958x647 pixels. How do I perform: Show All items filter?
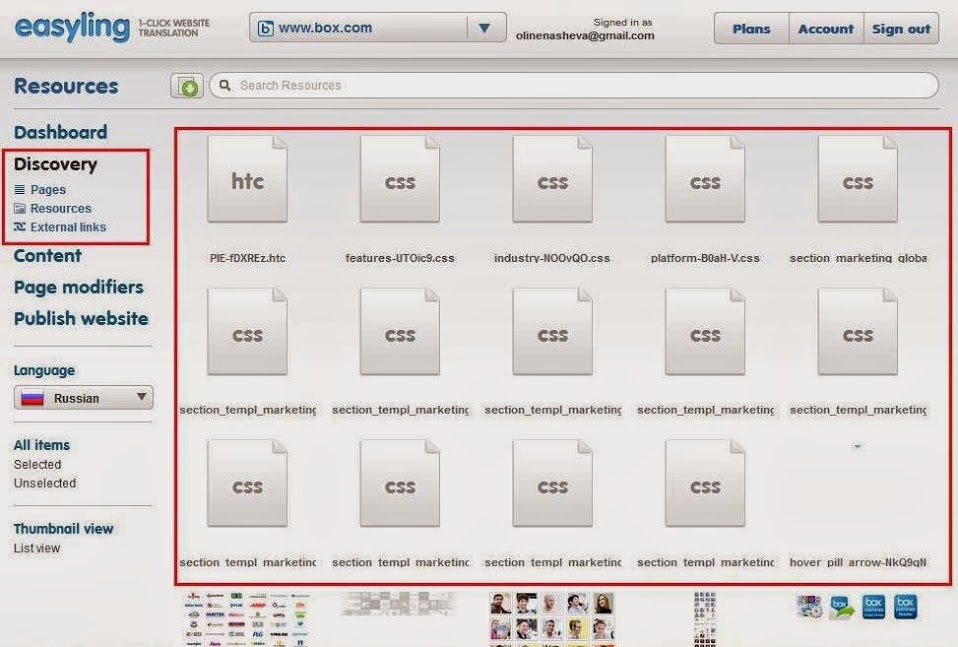(42, 445)
